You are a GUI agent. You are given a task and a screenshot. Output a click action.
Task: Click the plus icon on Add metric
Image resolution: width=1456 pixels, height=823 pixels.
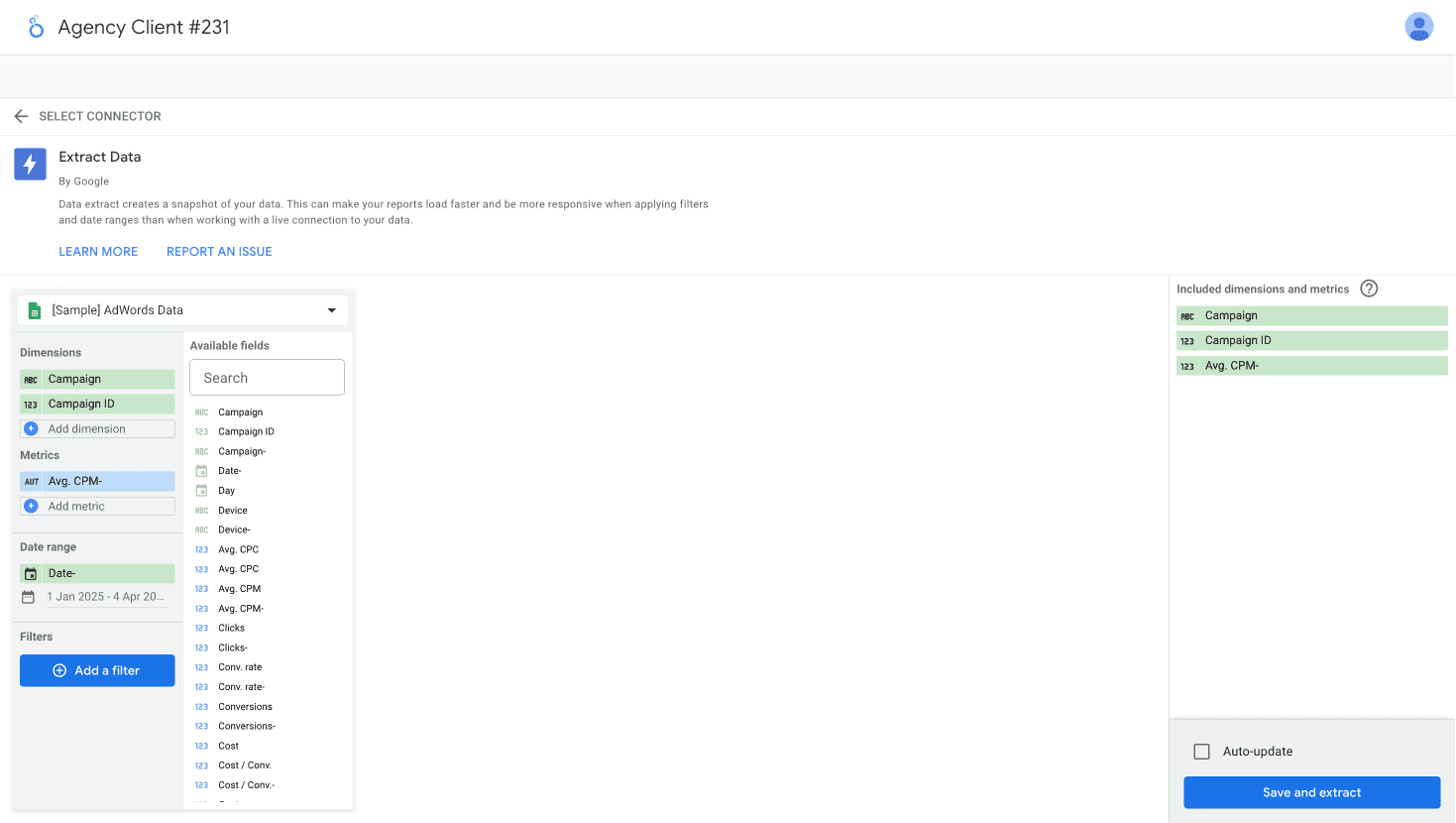click(31, 507)
